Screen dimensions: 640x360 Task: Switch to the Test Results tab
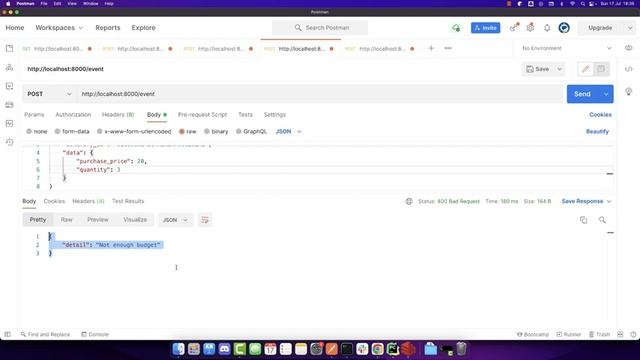[128, 201]
